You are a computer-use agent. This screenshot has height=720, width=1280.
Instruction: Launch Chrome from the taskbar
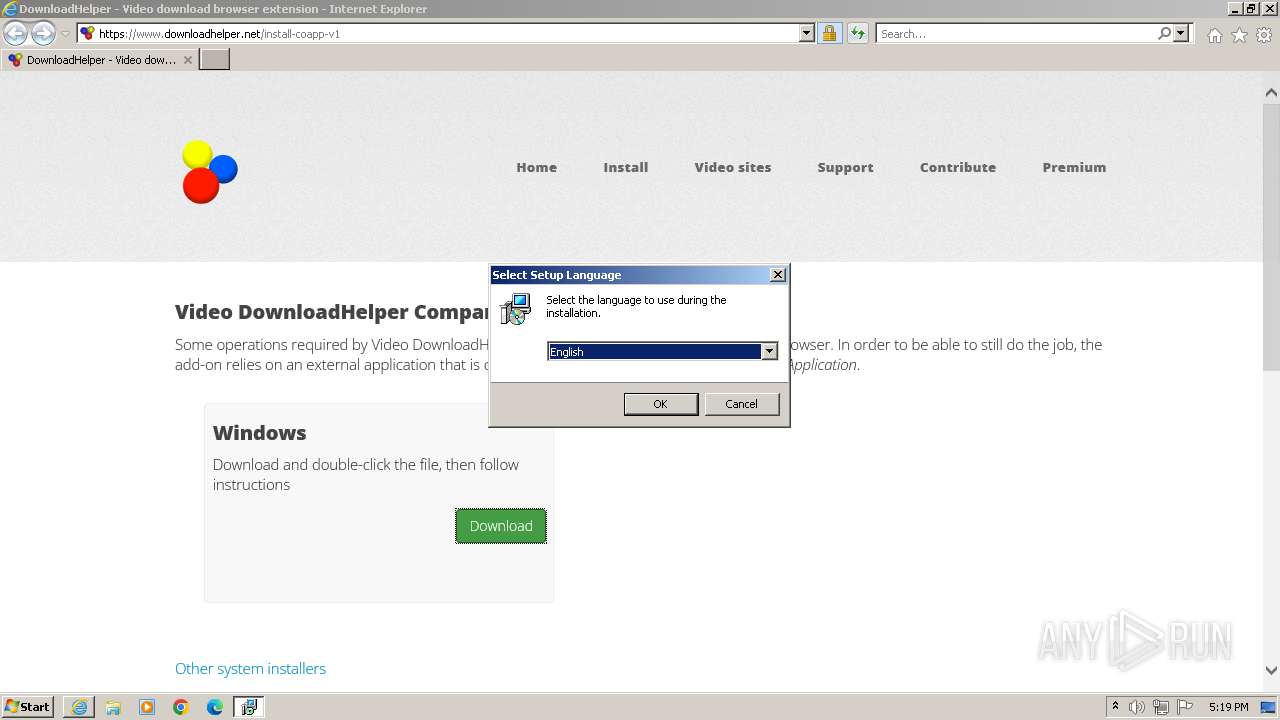point(181,707)
